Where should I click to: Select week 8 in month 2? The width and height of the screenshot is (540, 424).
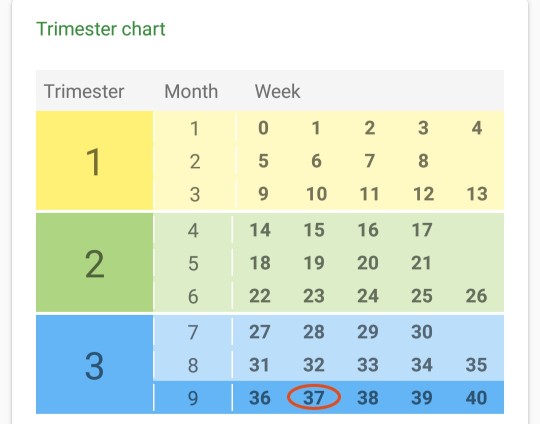click(423, 161)
